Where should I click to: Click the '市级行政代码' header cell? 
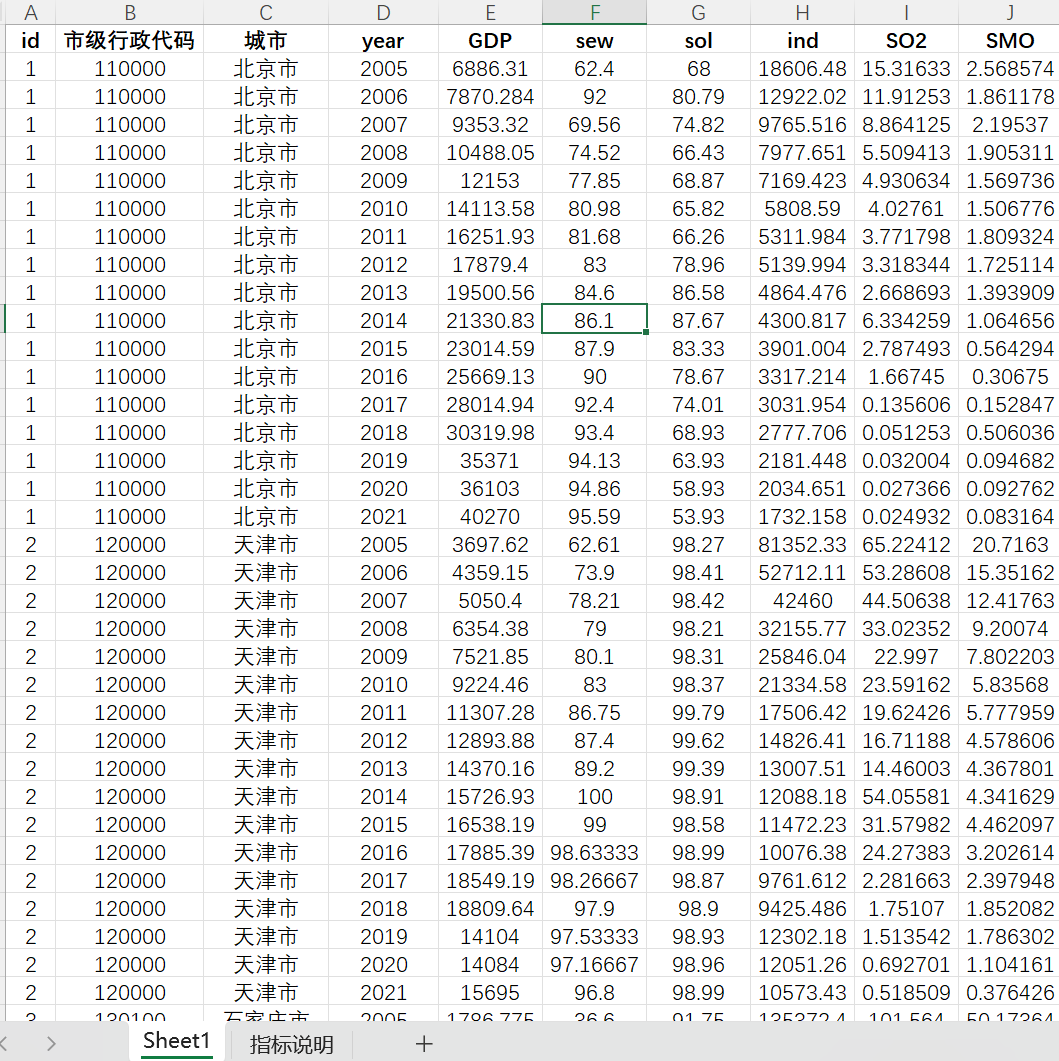tap(130, 41)
